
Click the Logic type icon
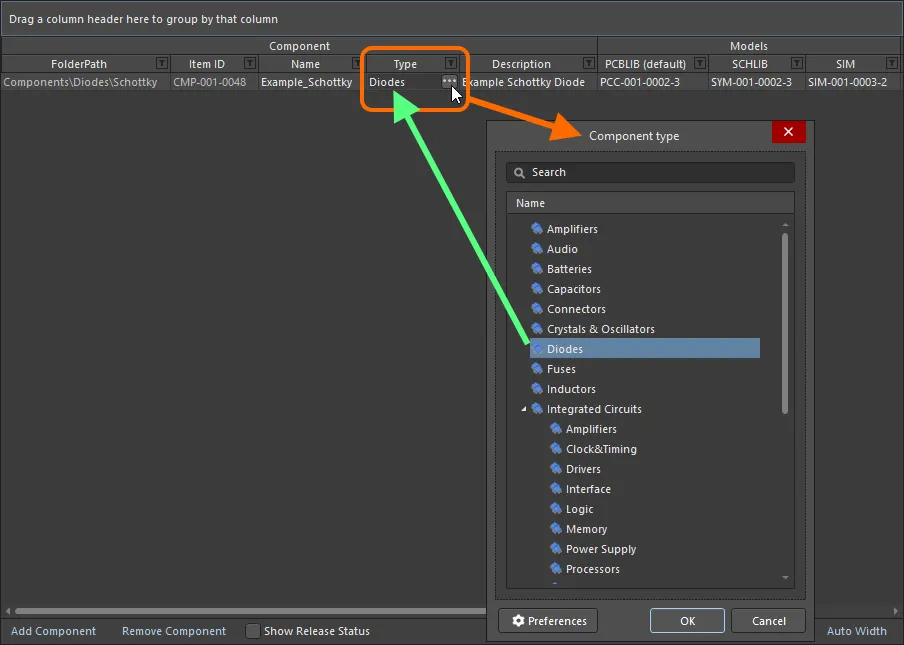556,508
